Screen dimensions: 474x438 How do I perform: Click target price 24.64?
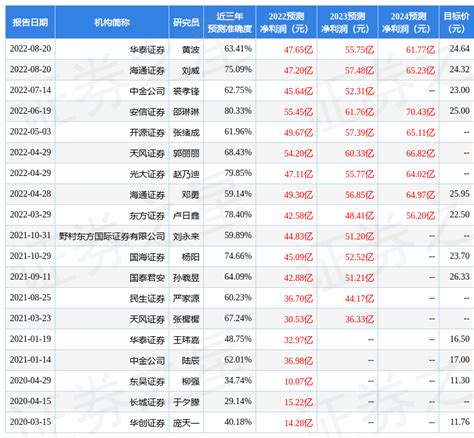[x=459, y=49]
